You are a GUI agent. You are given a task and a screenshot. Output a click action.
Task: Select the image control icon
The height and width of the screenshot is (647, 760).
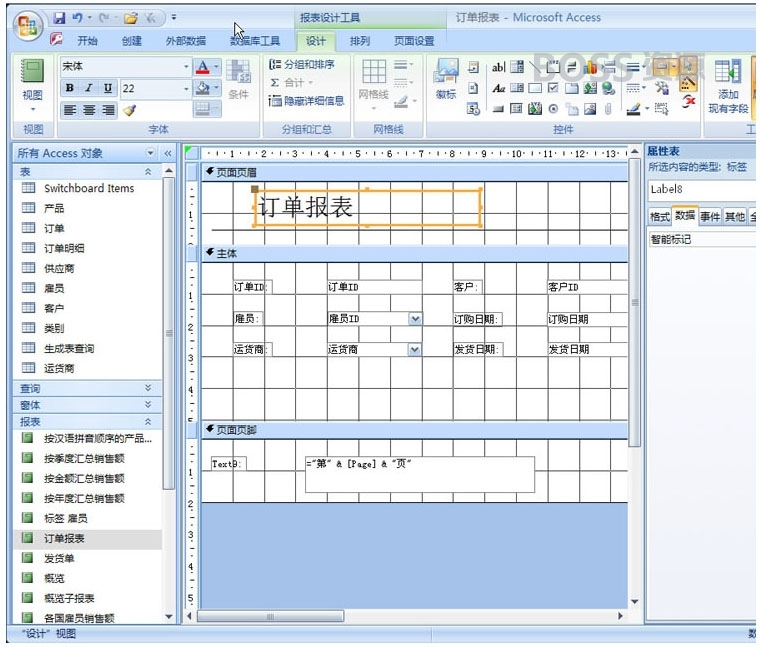(590, 109)
